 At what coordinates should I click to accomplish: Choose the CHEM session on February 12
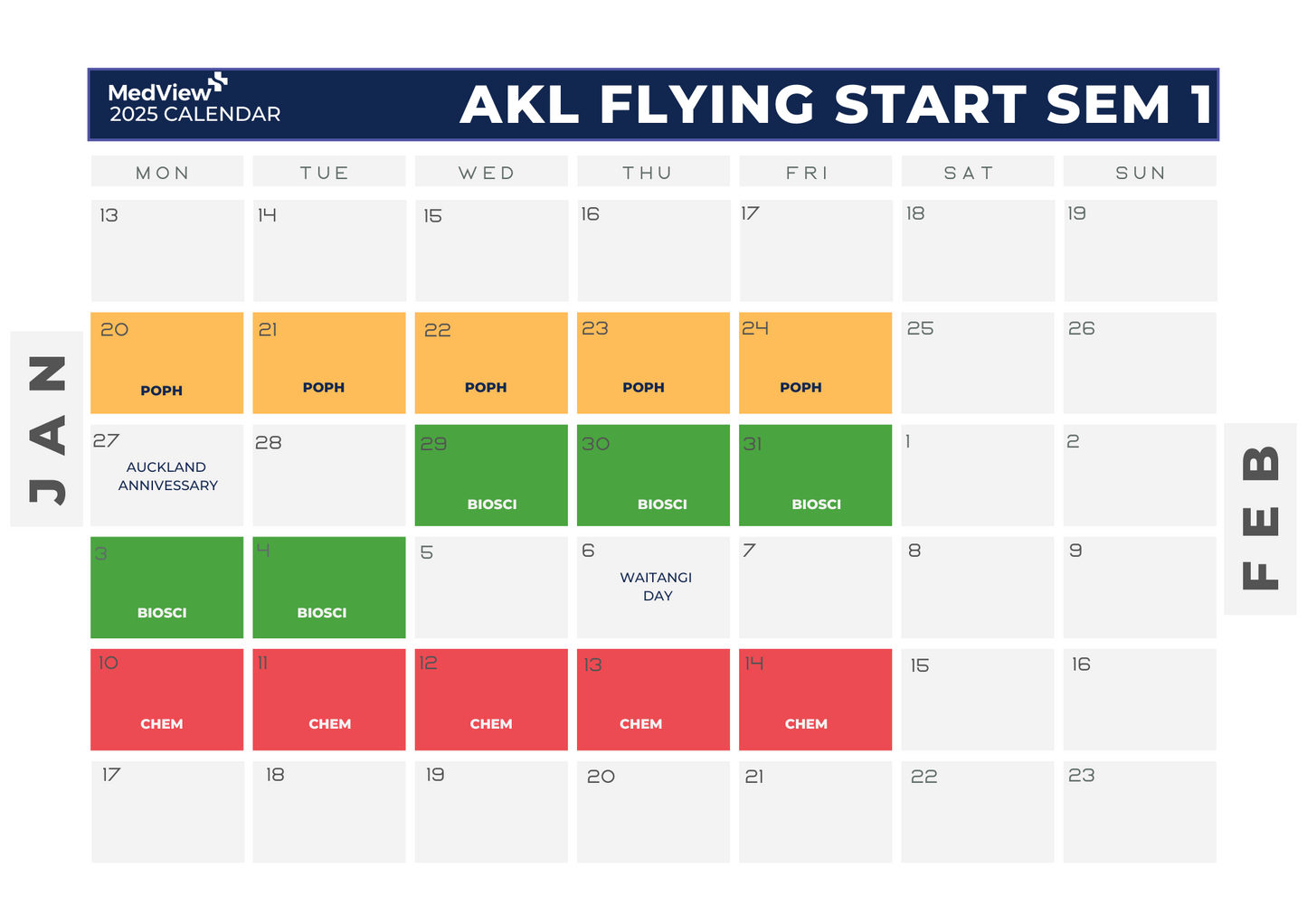click(491, 700)
